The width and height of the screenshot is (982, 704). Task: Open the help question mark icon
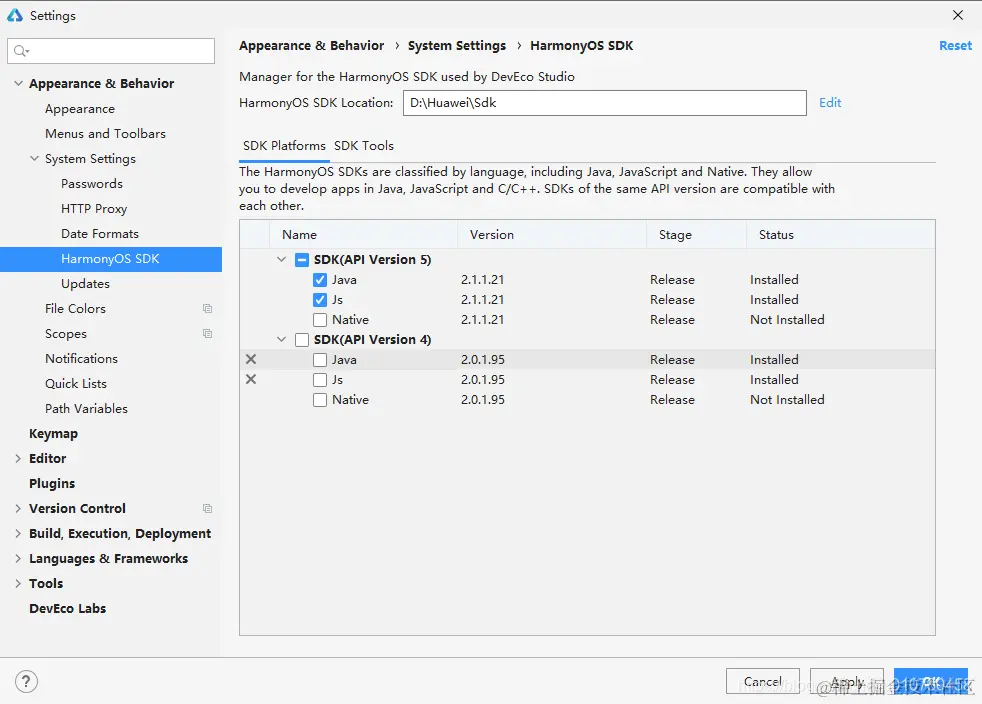pyautogui.click(x=26, y=681)
